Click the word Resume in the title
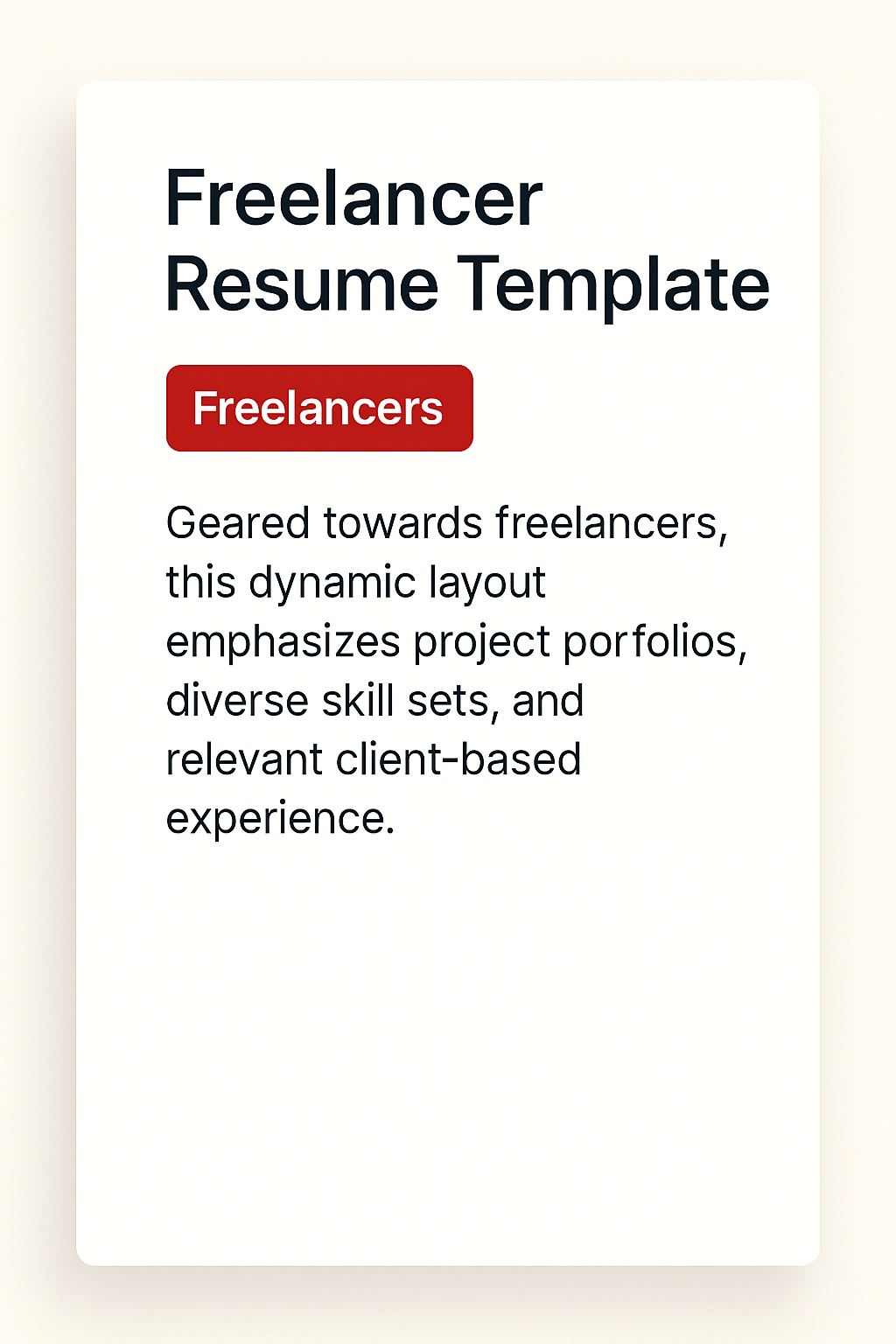Screen dimensions: 896x1344 tap(301, 285)
